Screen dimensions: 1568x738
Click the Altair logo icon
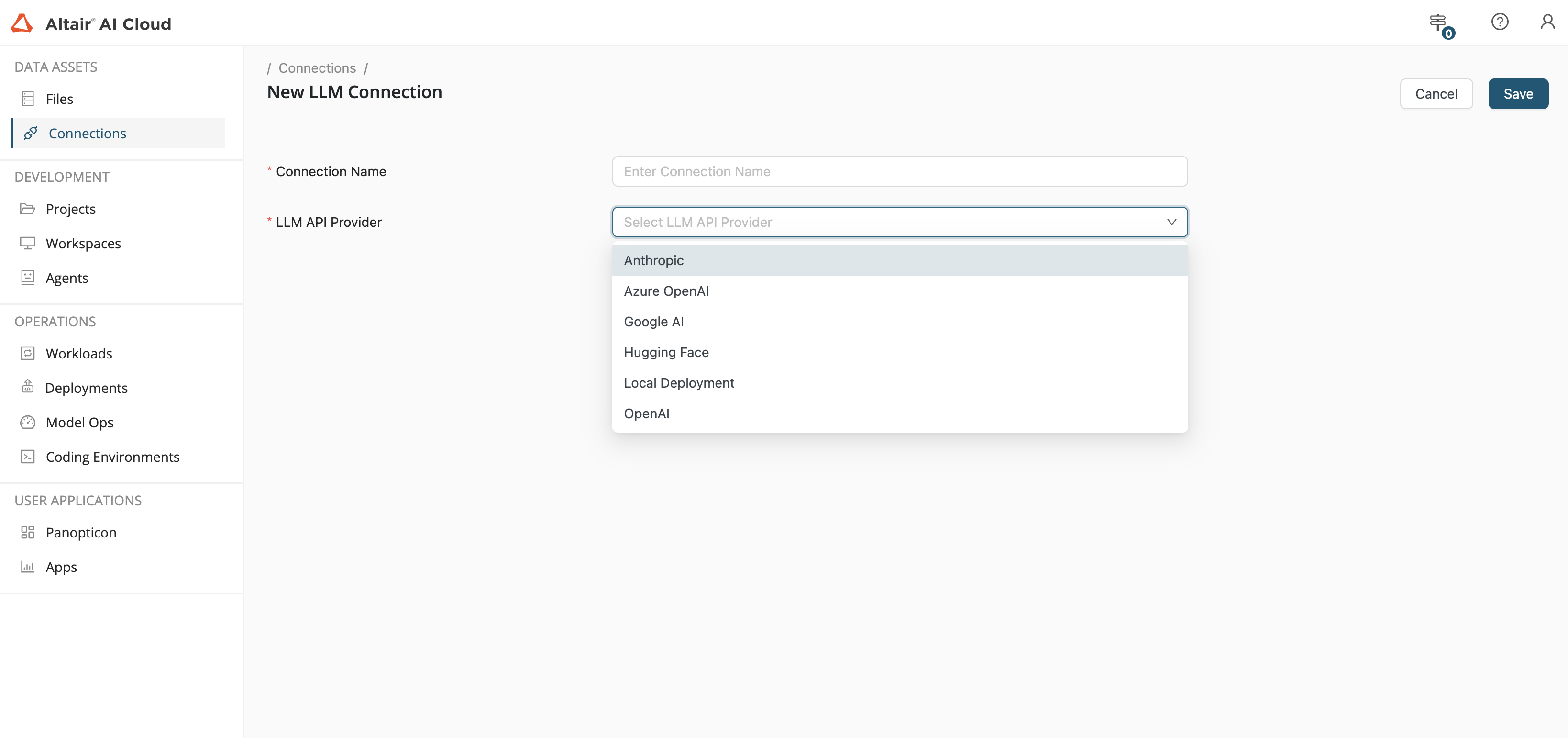[22, 23]
